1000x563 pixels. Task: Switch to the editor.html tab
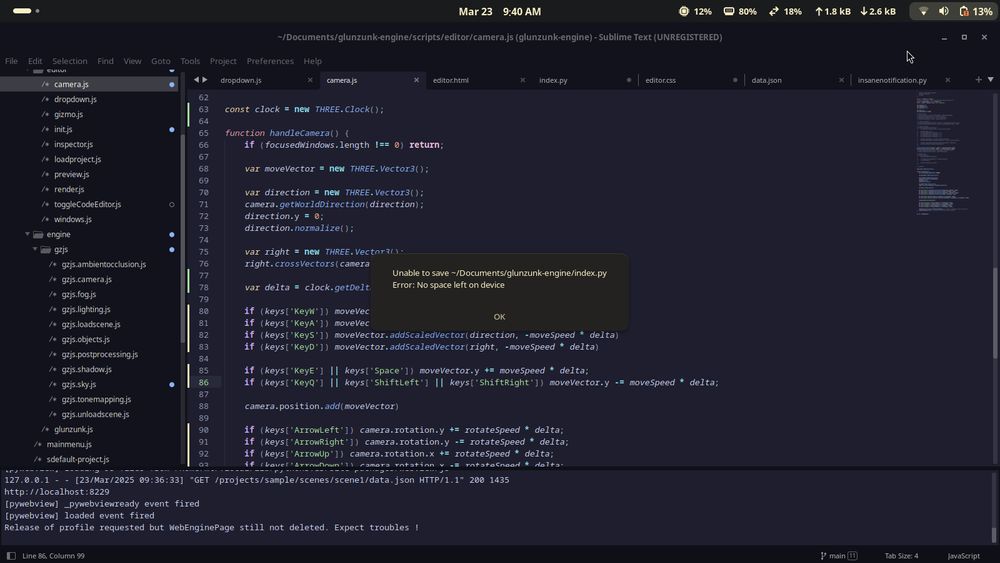coord(451,80)
